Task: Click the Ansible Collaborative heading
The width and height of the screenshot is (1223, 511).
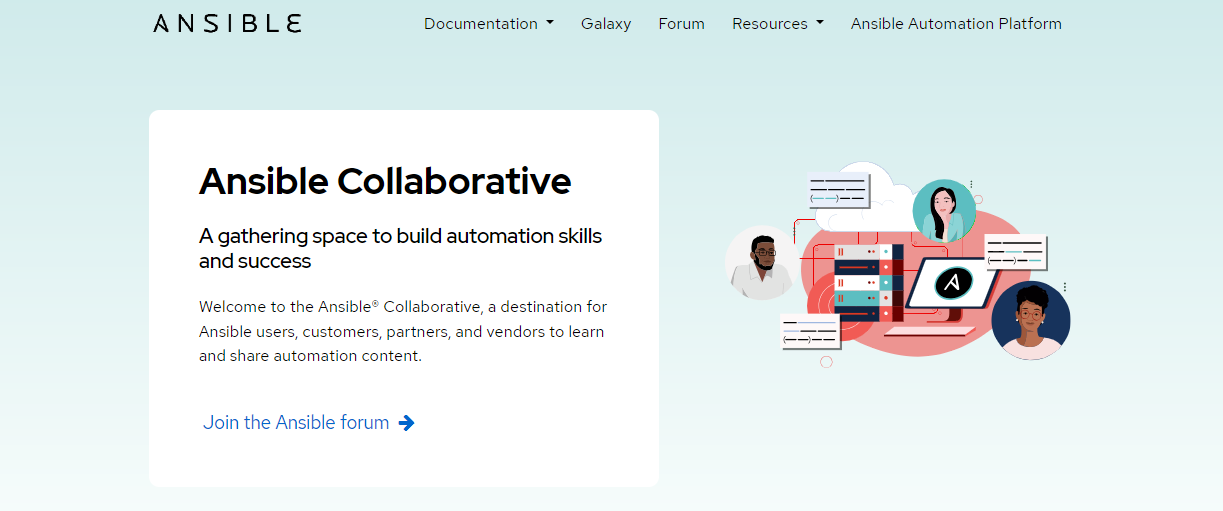Action: click(385, 181)
